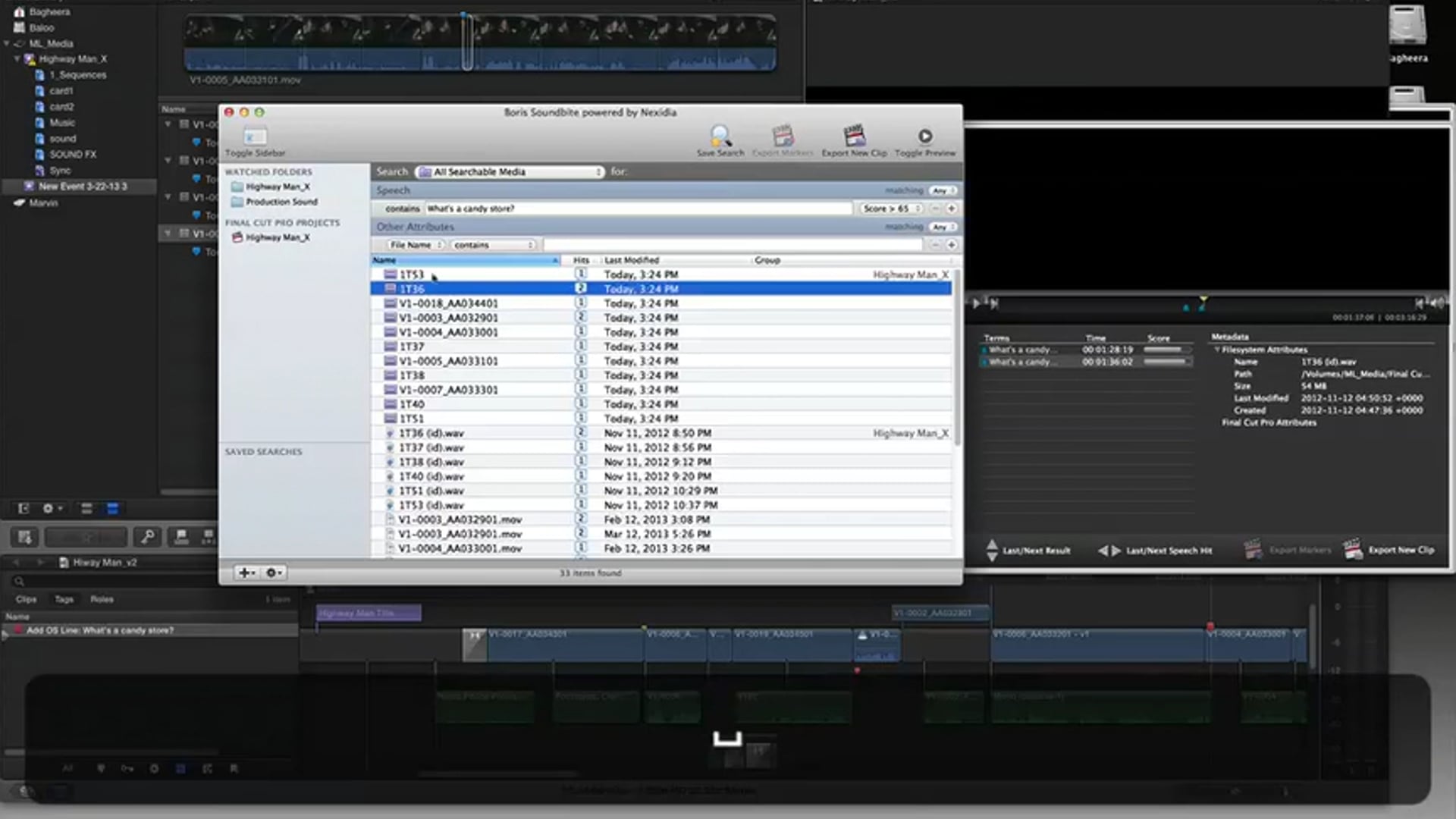Open the Final Cut browser gear action menu
The image size is (1456, 819).
[52, 508]
